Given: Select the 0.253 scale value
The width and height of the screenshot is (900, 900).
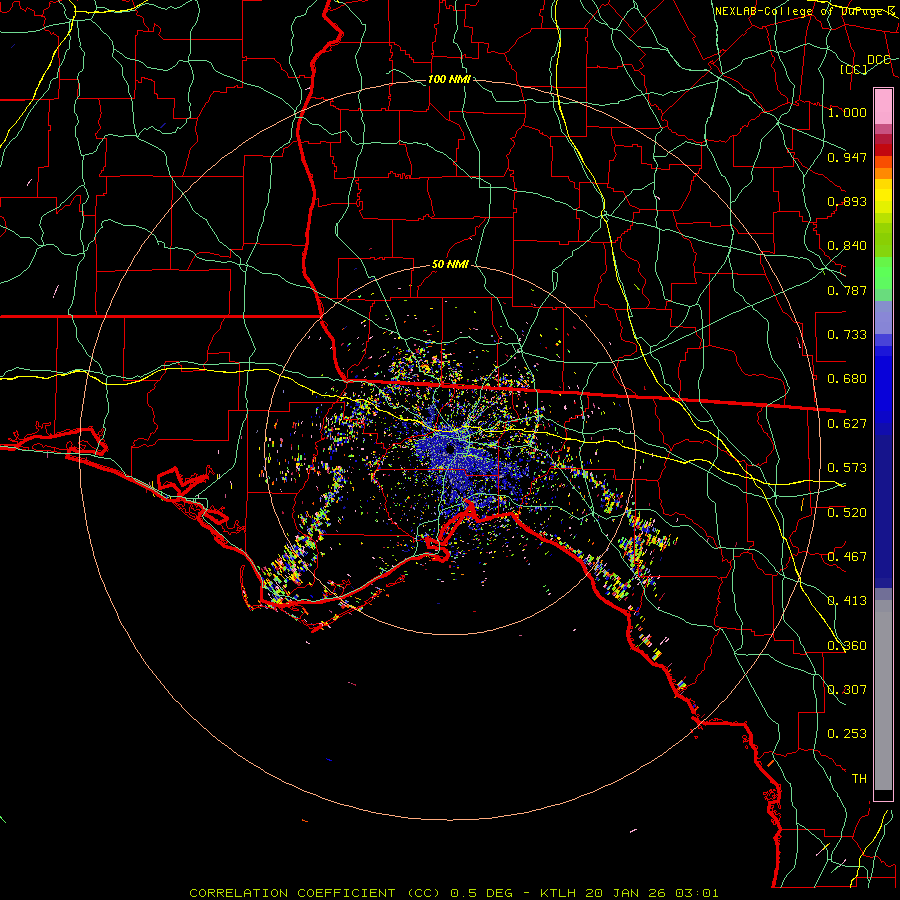Looking at the screenshot, I should (847, 734).
